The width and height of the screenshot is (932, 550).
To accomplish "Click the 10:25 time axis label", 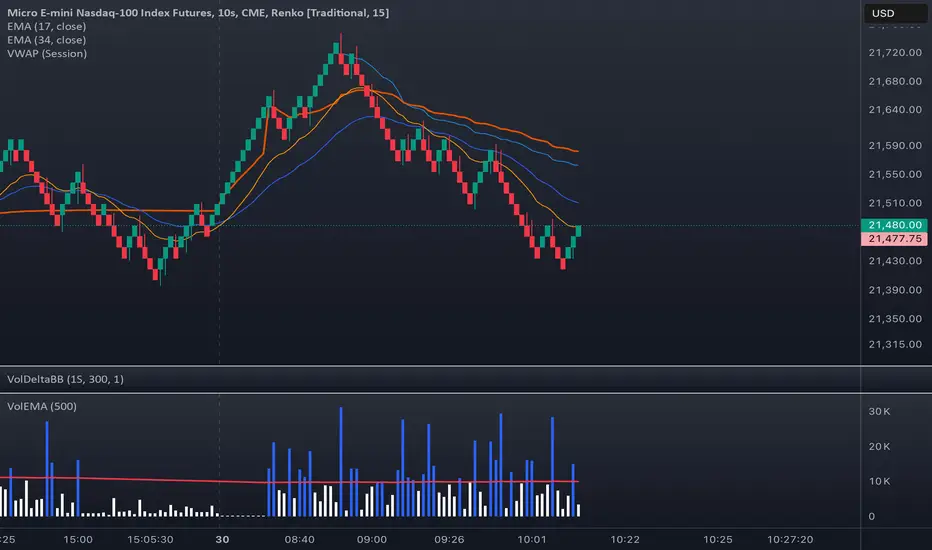I will (717, 539).
